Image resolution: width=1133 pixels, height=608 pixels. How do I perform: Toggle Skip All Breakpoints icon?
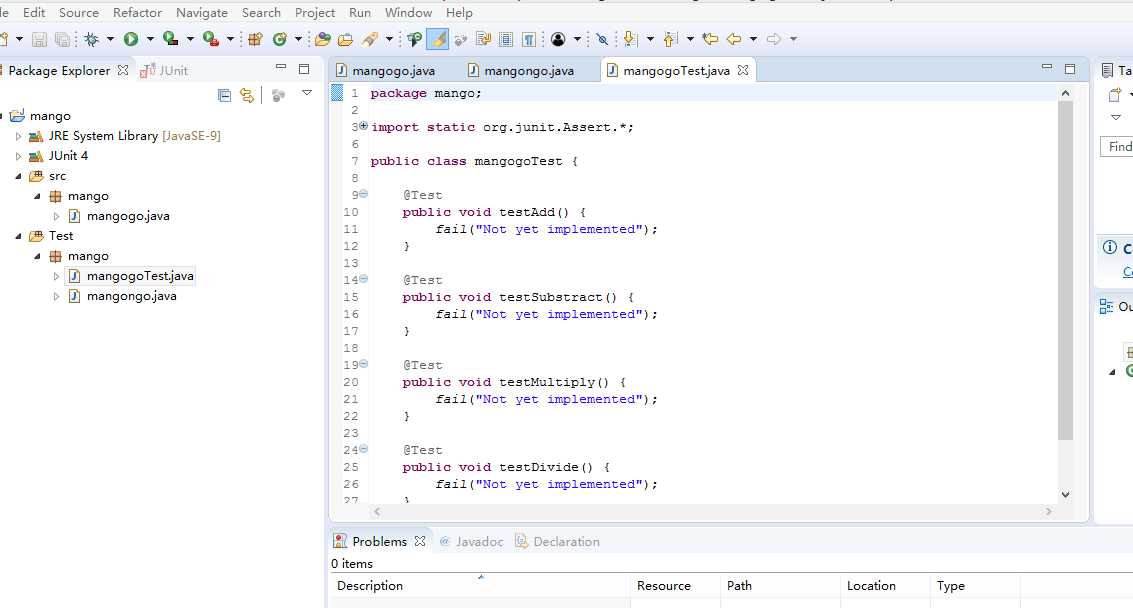(x=602, y=39)
